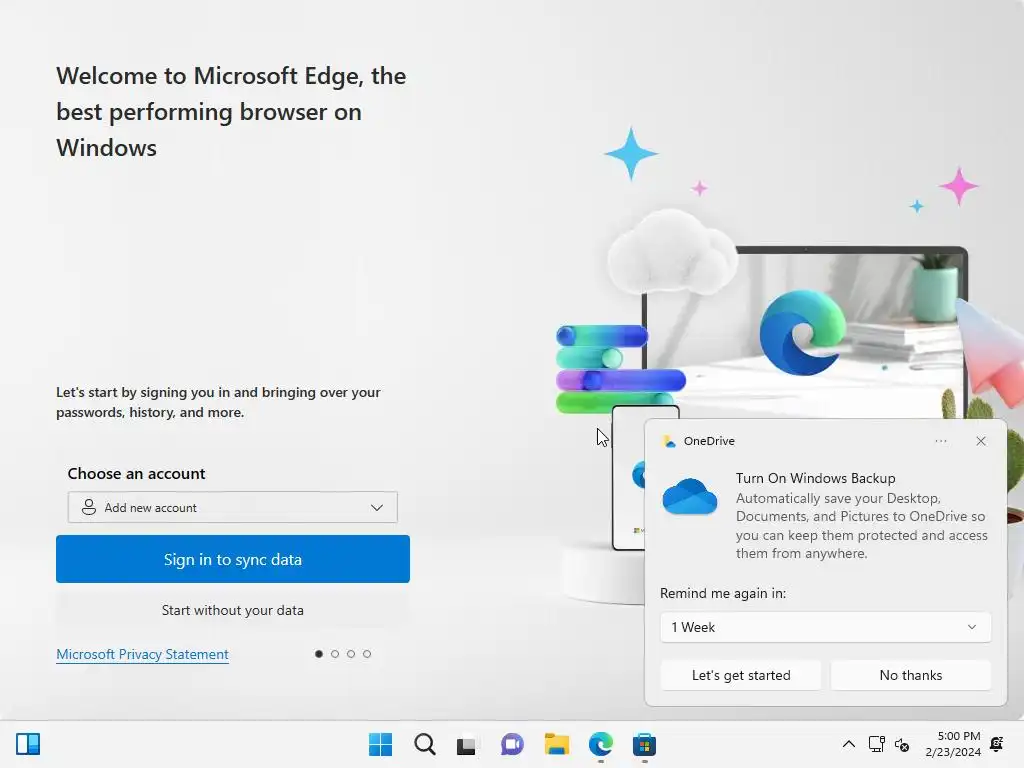
Task: Click the muted volume tray icon
Action: pos(902,744)
